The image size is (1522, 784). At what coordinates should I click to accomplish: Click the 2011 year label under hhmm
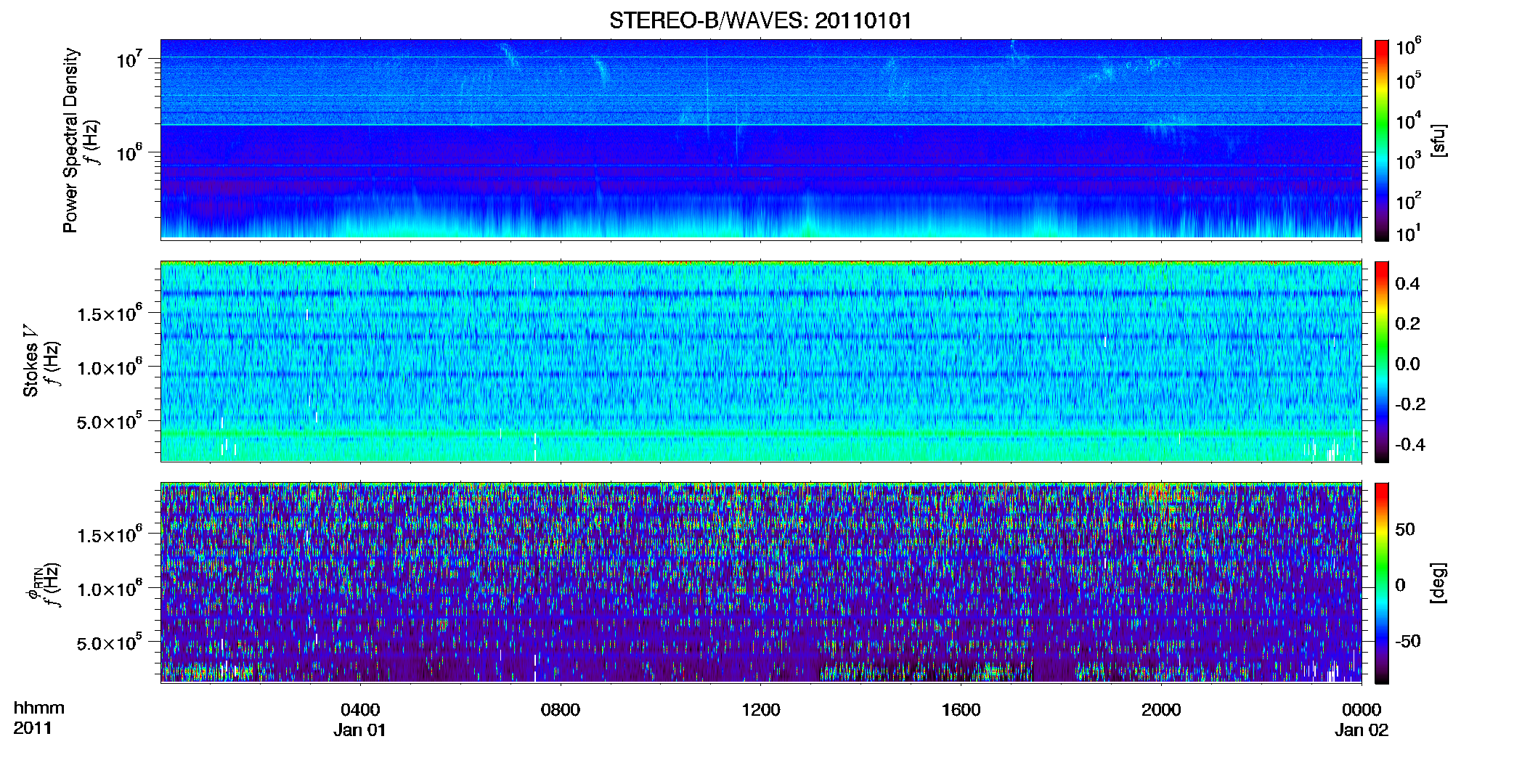(33, 728)
